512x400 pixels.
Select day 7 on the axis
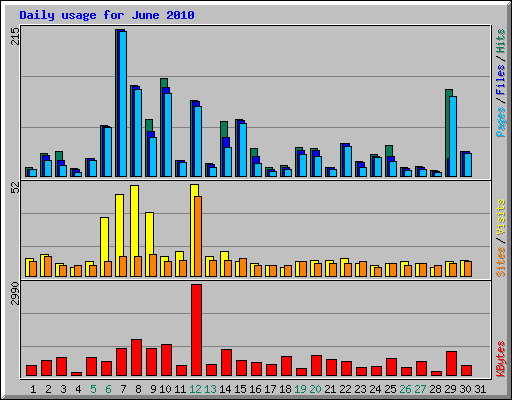point(123,389)
